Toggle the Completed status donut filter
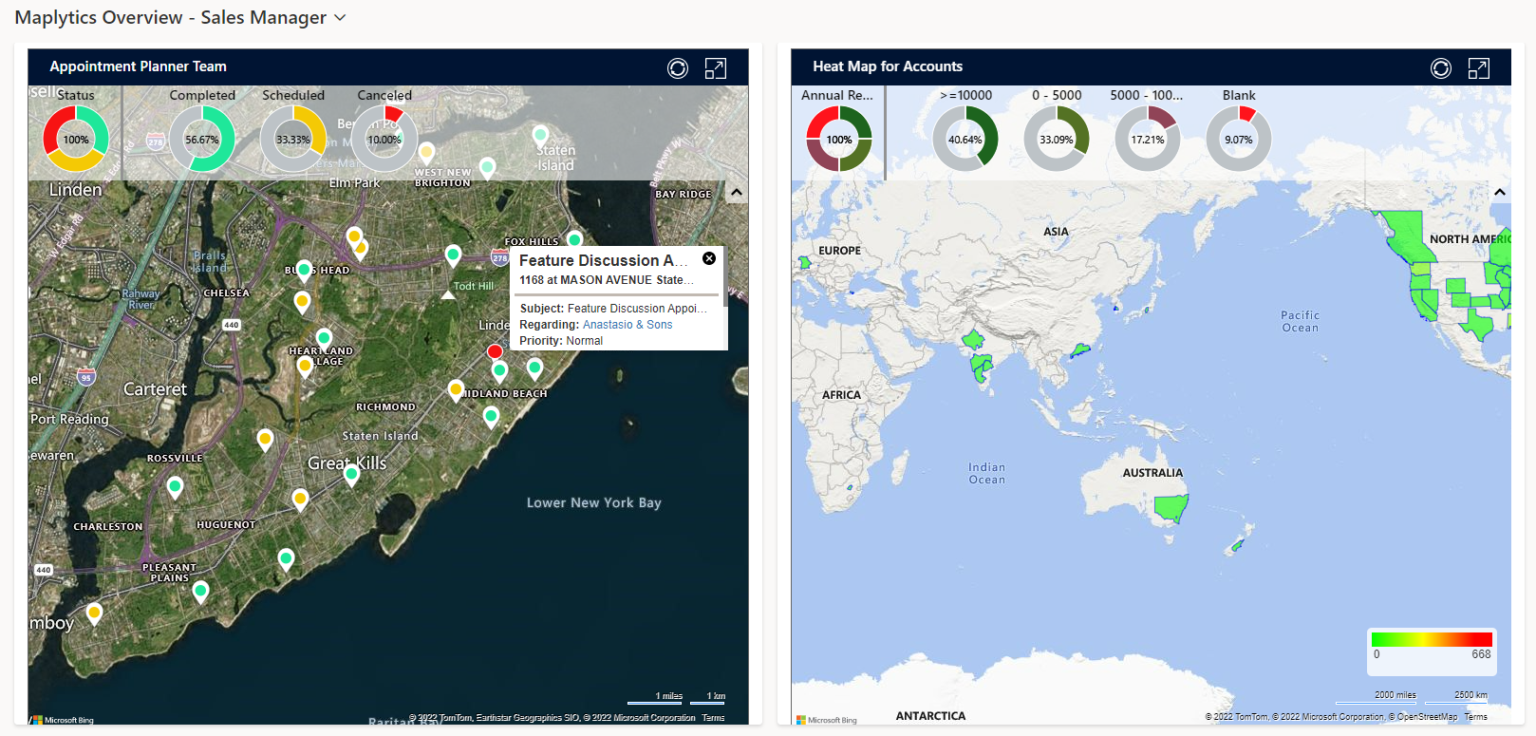 [x=201, y=138]
